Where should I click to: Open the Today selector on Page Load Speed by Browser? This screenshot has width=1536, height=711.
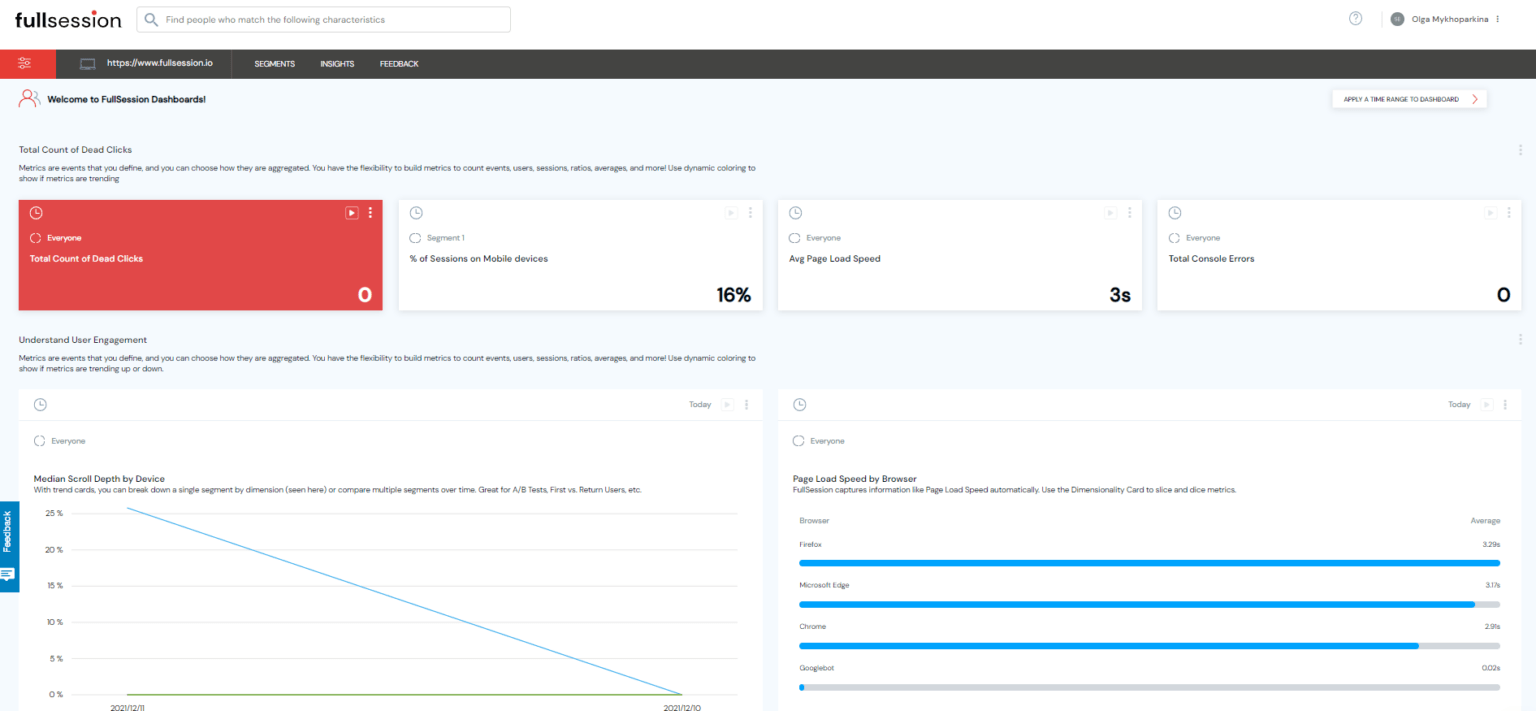coord(1459,404)
